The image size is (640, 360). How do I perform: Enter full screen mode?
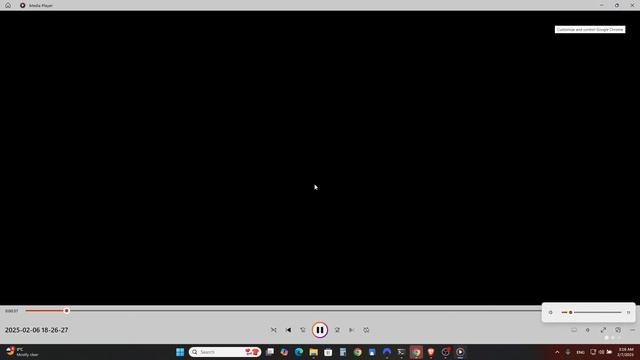(603, 330)
